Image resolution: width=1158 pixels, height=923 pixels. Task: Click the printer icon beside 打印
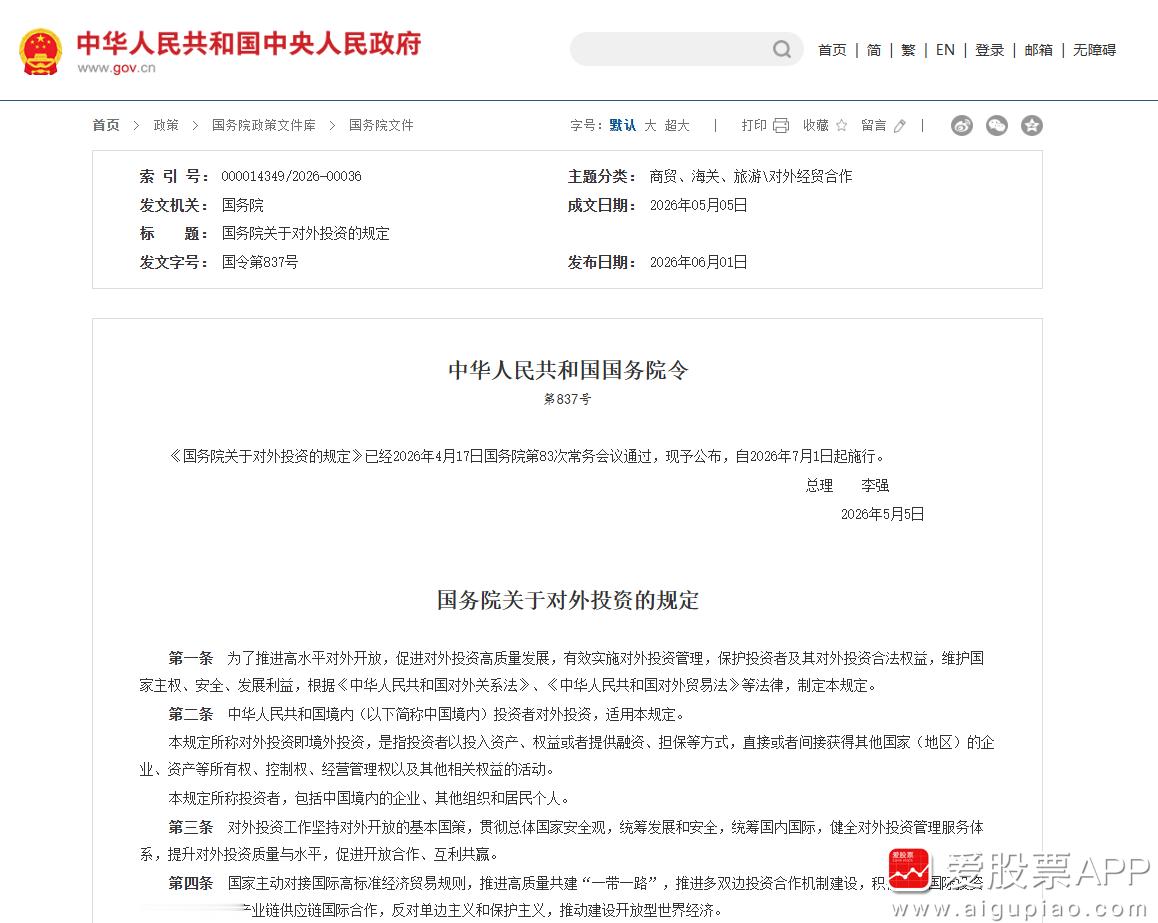[781, 126]
